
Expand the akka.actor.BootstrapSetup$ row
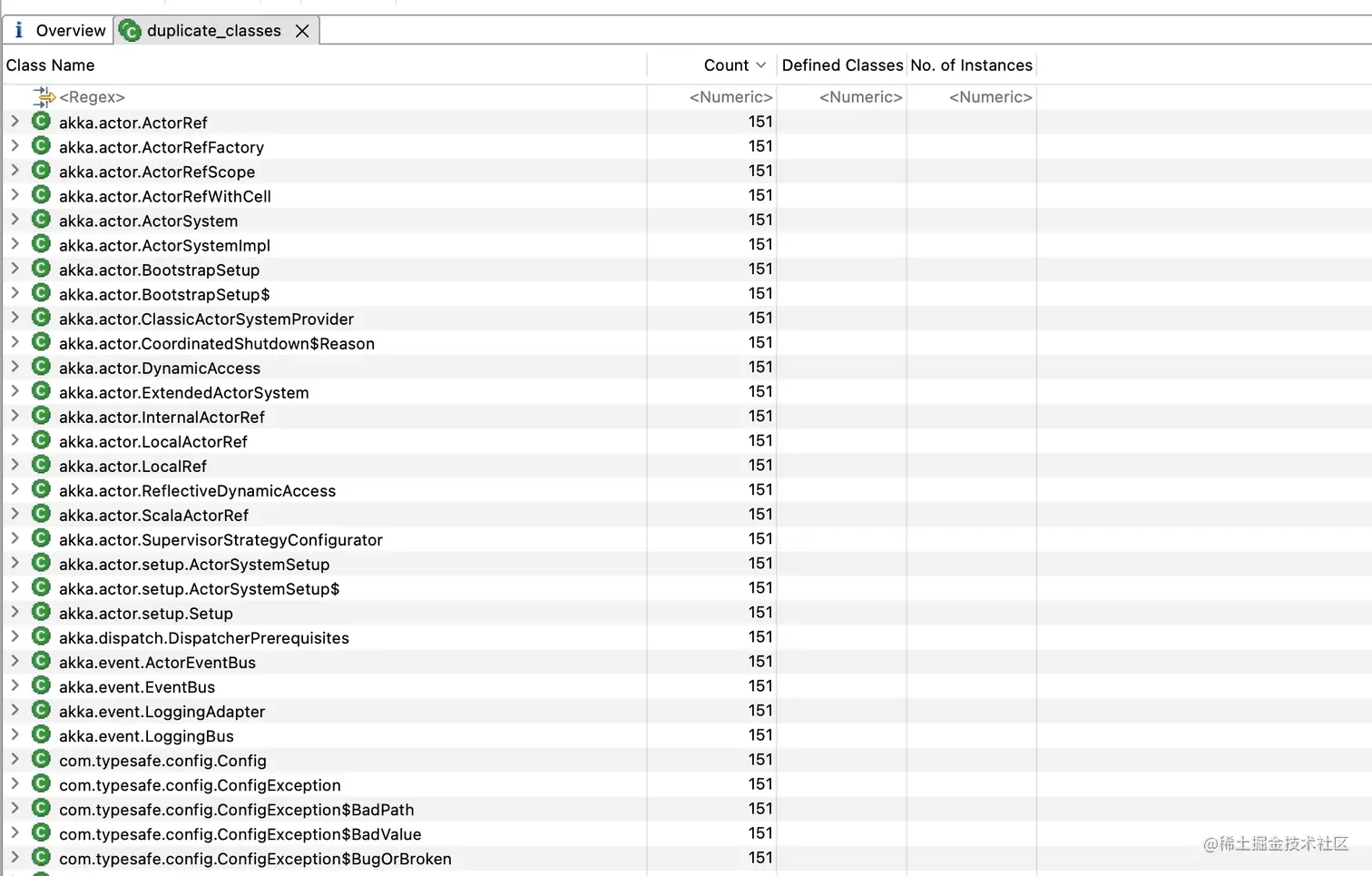click(x=15, y=292)
